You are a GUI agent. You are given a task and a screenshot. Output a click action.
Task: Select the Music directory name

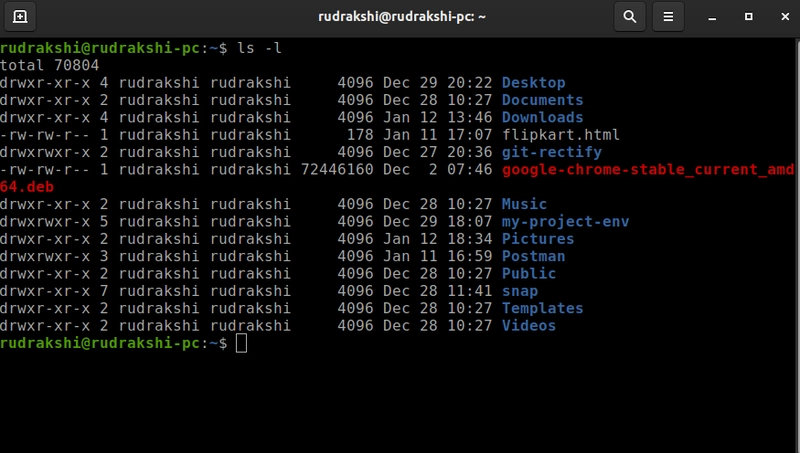point(524,204)
